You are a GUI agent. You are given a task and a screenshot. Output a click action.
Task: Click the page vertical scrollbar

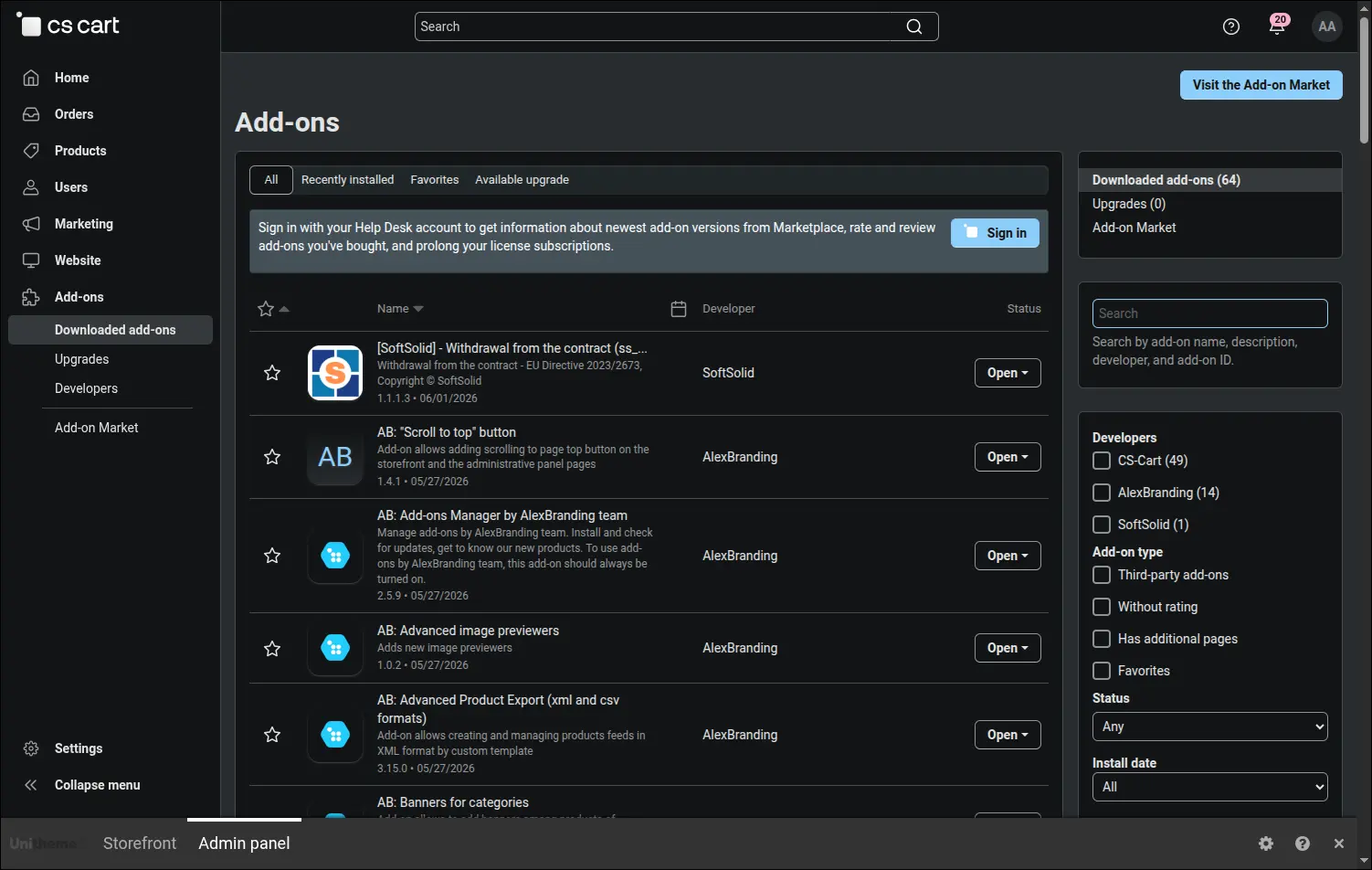(1364, 82)
